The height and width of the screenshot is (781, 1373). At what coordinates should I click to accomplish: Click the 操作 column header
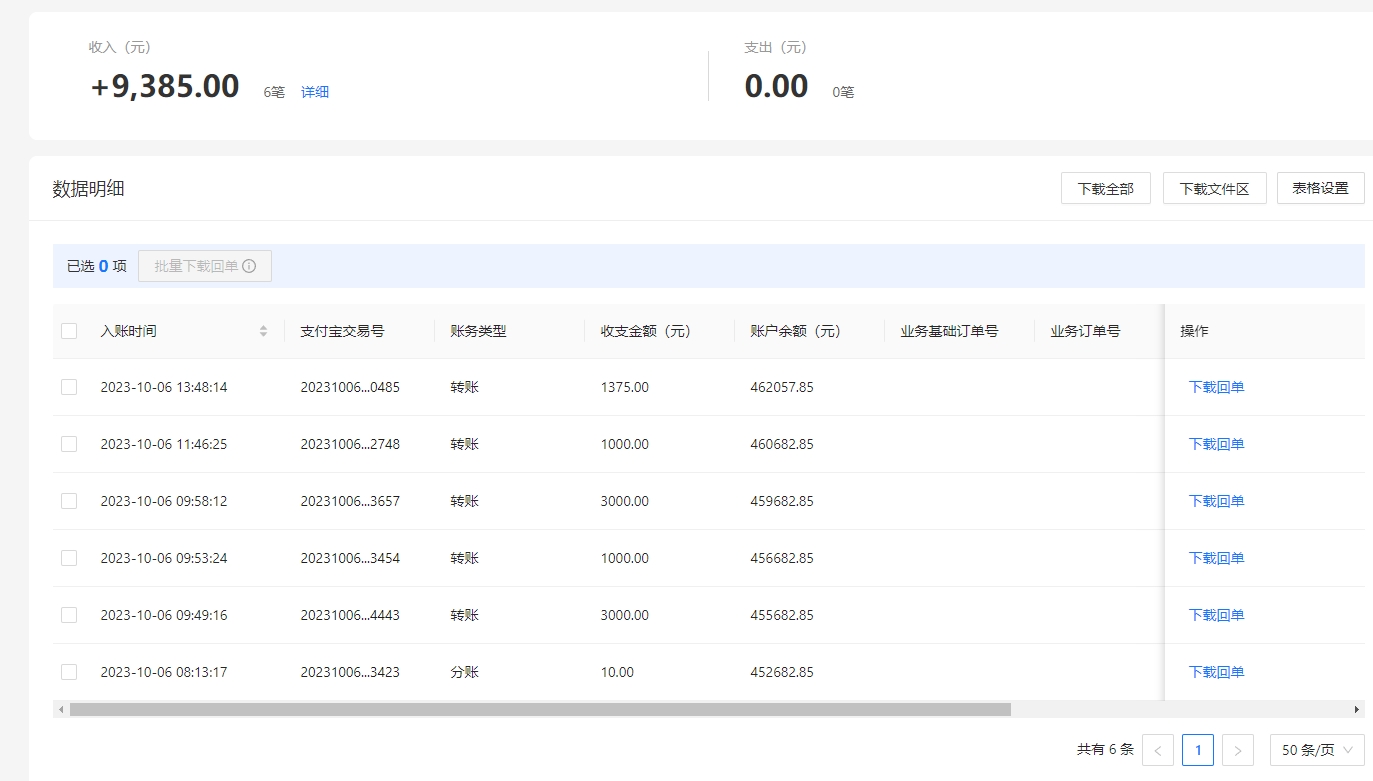pos(1194,331)
